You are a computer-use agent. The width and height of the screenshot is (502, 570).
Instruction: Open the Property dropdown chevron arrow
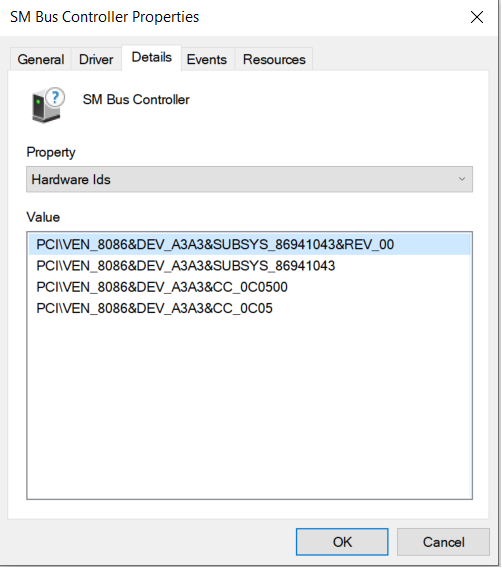[x=462, y=179]
